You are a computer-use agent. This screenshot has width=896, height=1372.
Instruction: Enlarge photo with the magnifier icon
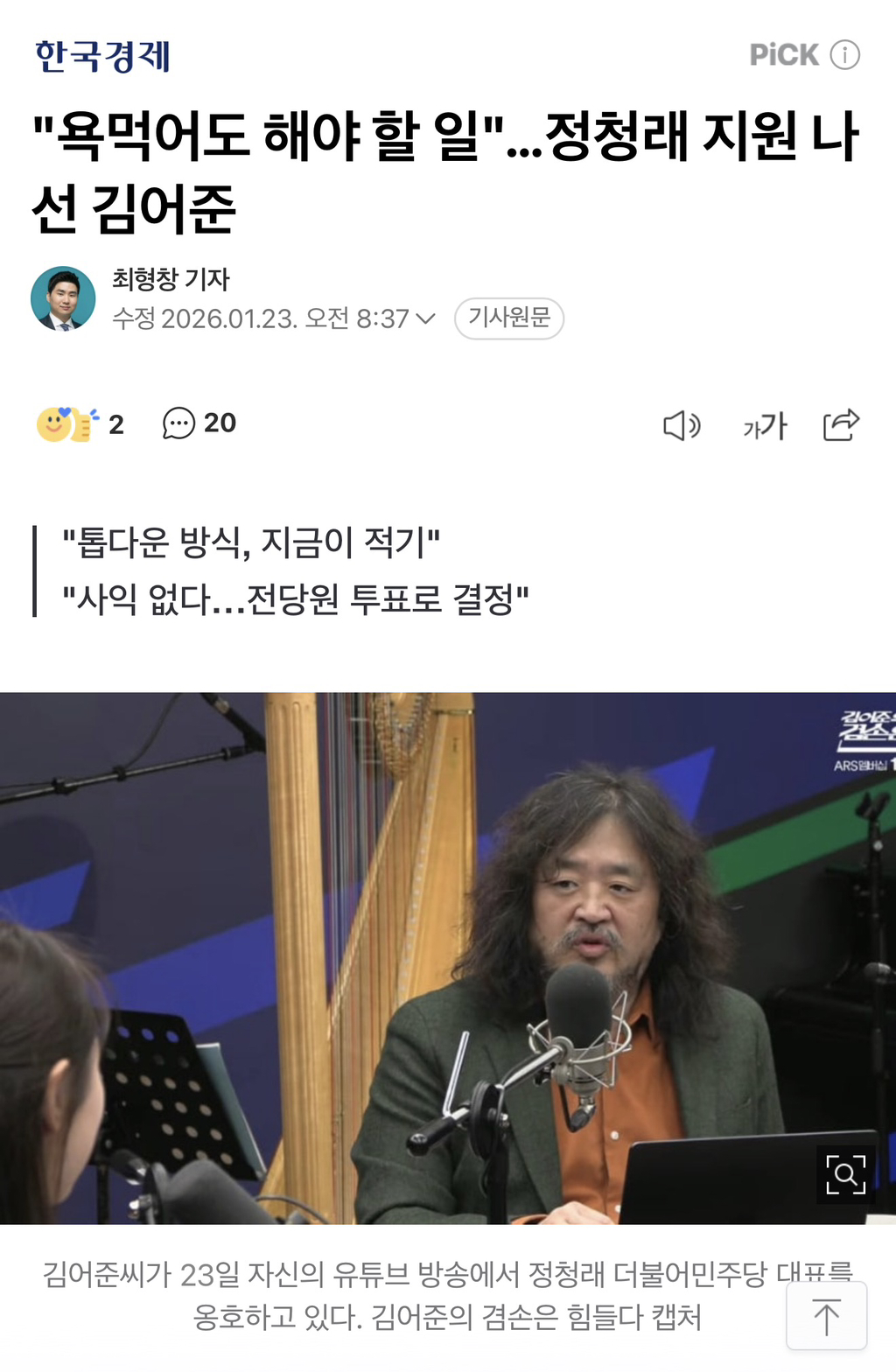[x=845, y=1174]
